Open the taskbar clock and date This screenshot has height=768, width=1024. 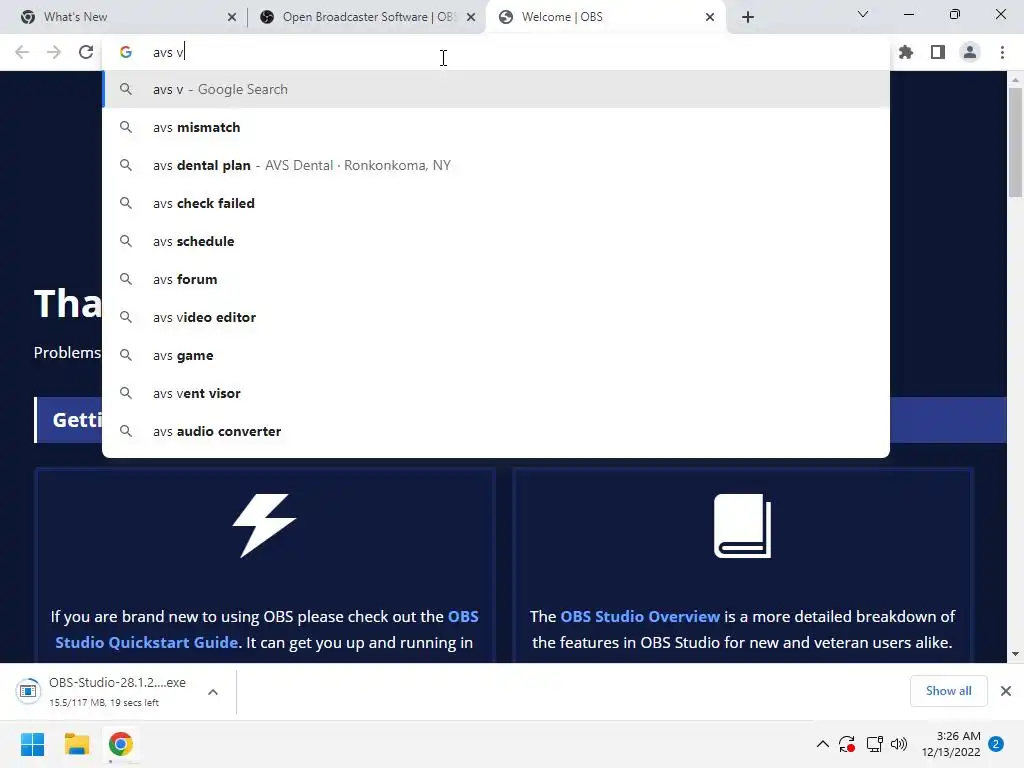pos(951,744)
